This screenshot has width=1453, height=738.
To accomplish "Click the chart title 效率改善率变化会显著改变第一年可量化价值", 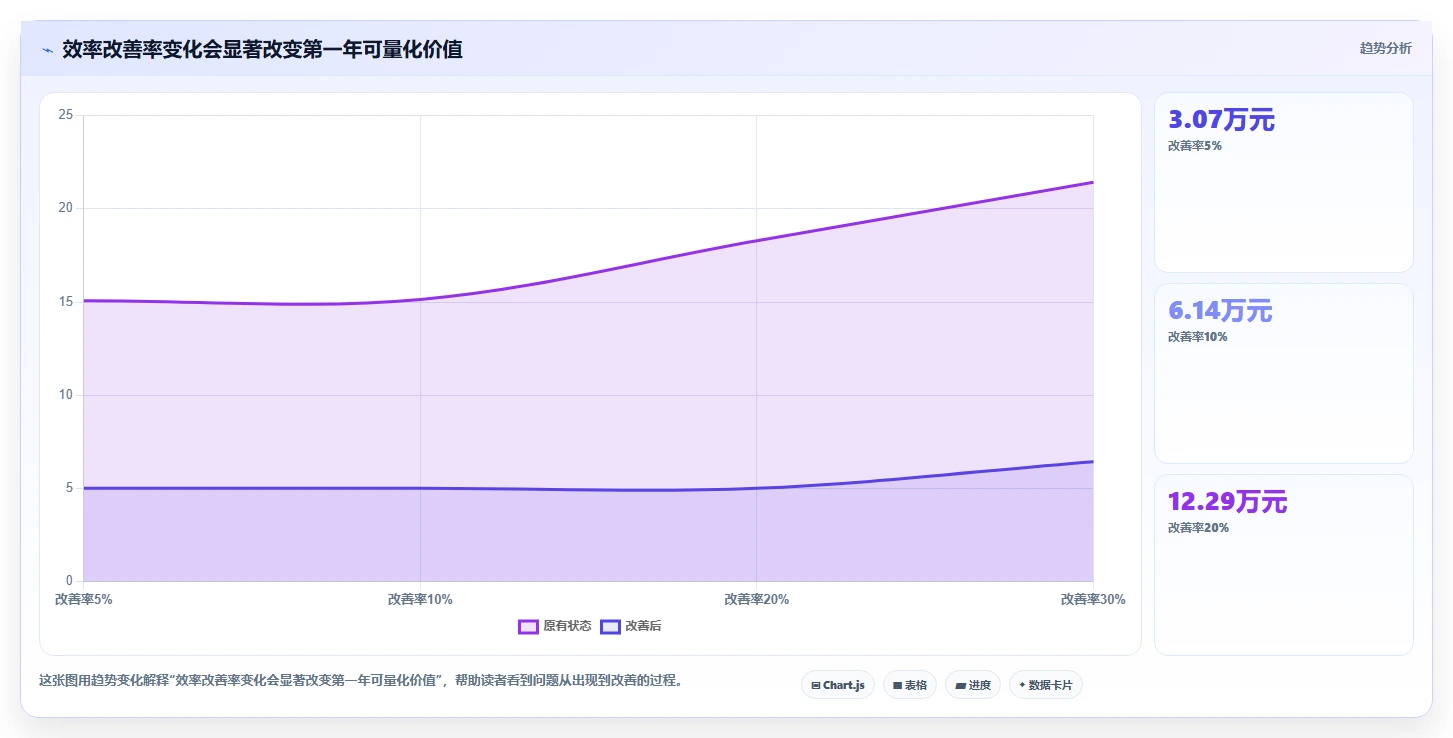I will (262, 49).
